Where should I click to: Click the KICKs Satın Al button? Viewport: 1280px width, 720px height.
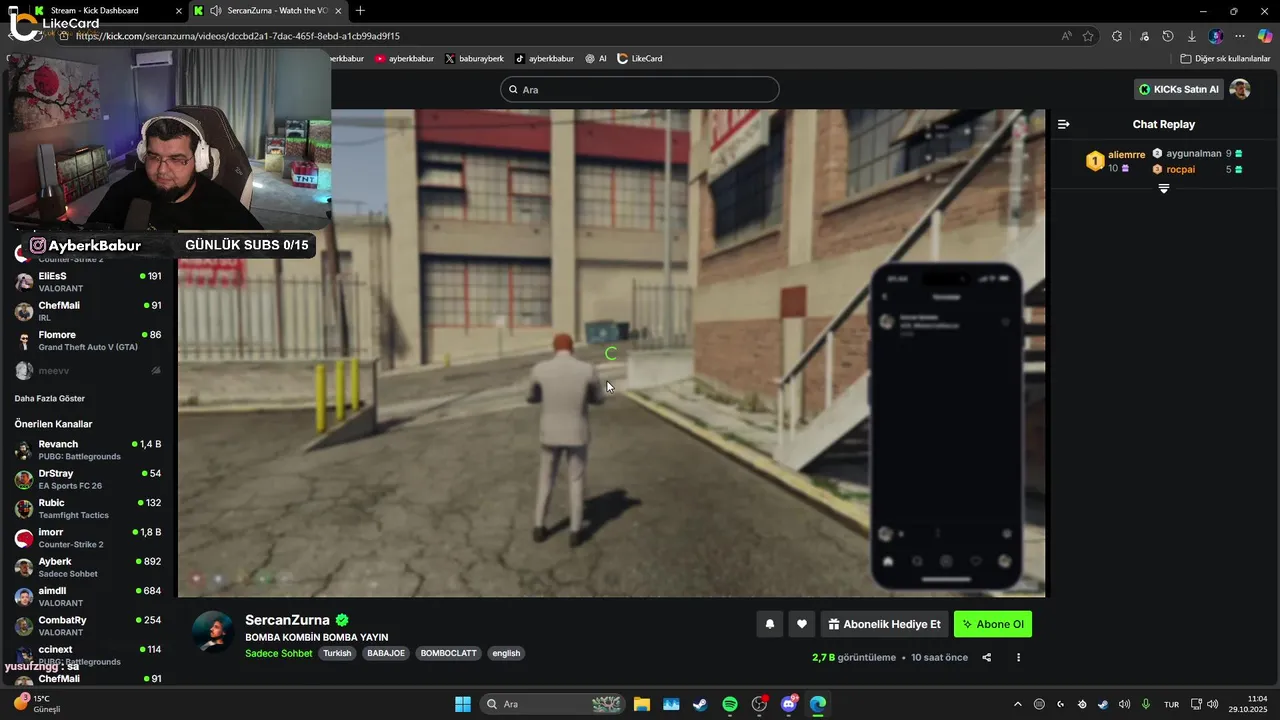1179,89
